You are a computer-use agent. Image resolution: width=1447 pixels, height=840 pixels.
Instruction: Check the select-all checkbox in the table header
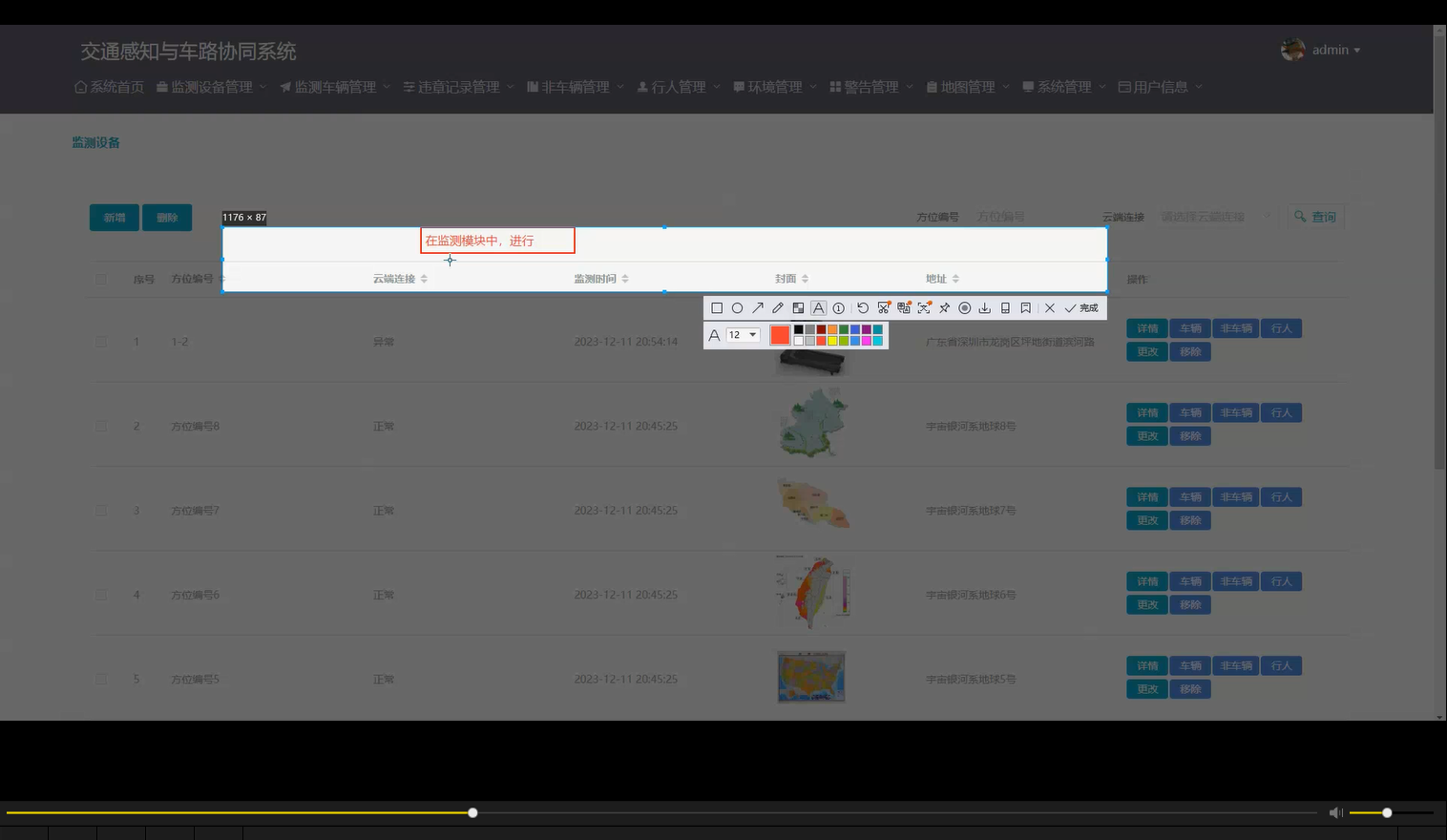(102, 278)
